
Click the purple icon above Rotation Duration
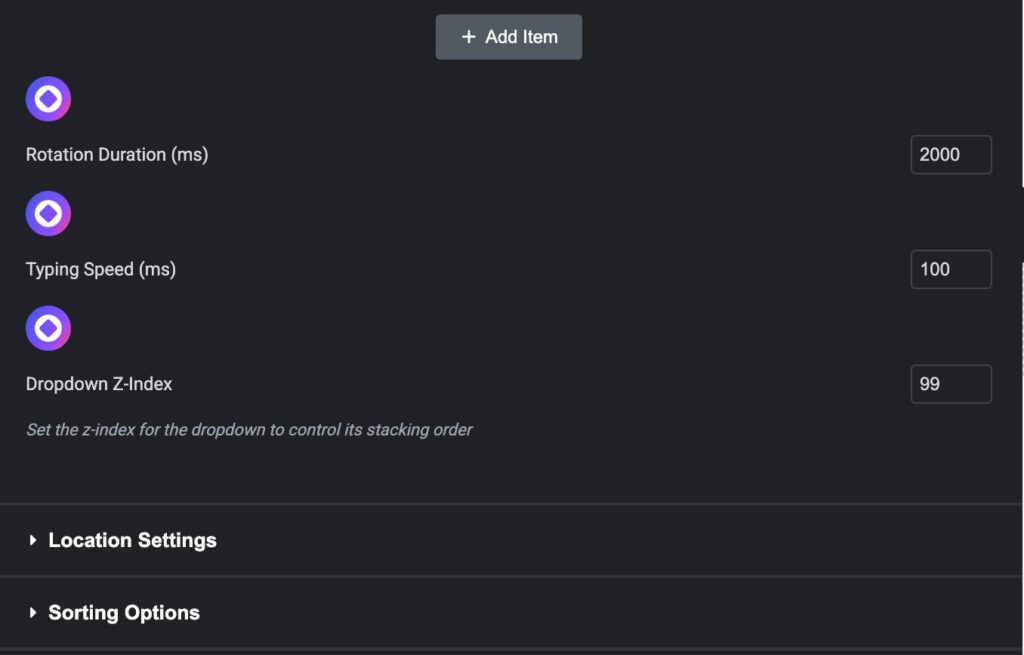coord(48,99)
